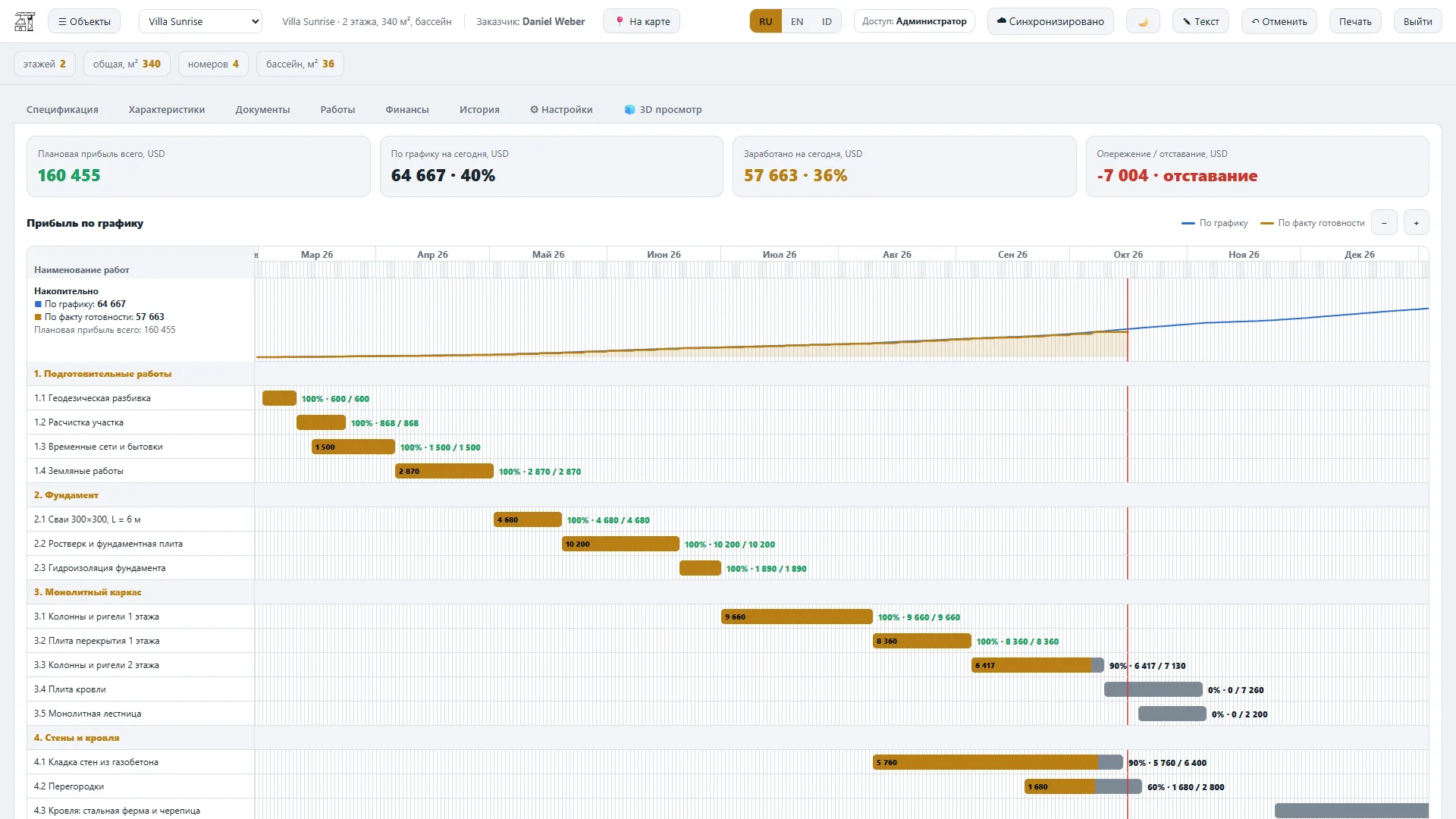This screenshot has height=819, width=1456.
Task: Click the 3.4 Плита кровли gray bar
Action: [x=1153, y=689]
